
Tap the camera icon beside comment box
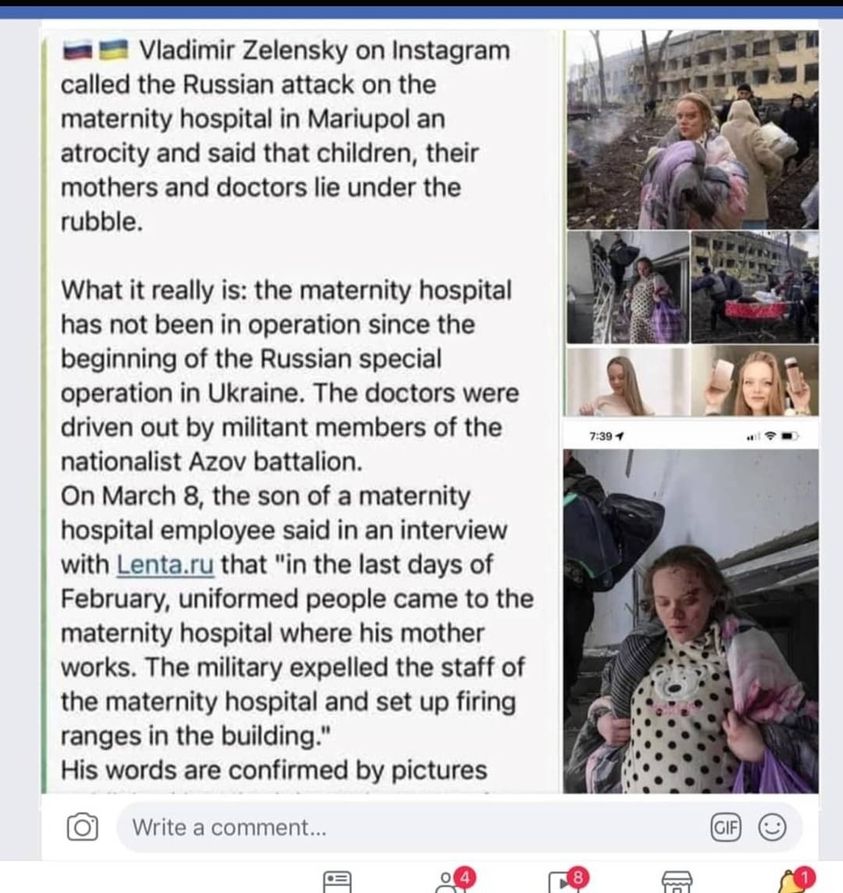82,827
